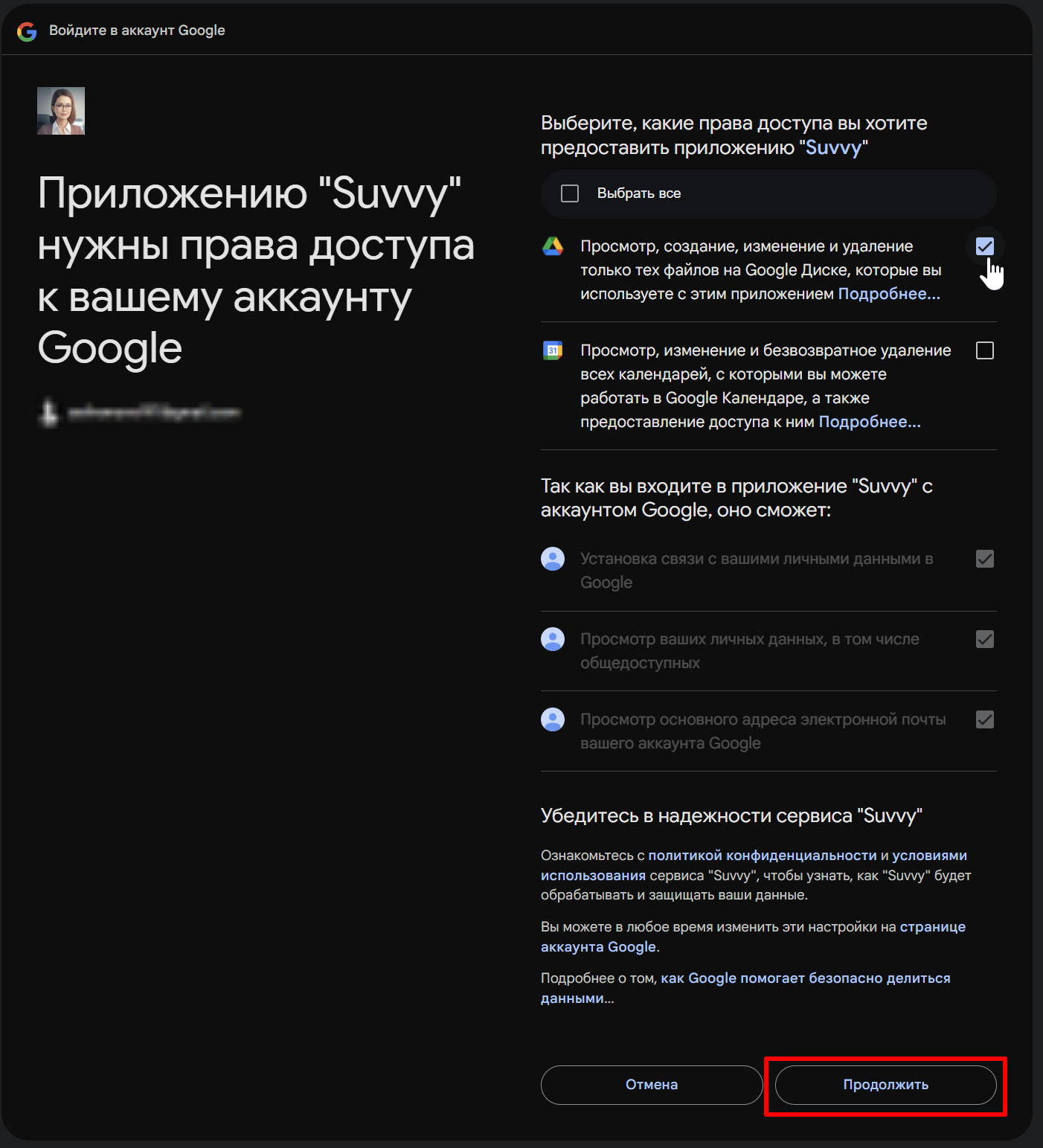Screen dimensions: 1043x1148
Task: Open "как Google помогает безопасно делиться данными" link
Action: pos(745,988)
